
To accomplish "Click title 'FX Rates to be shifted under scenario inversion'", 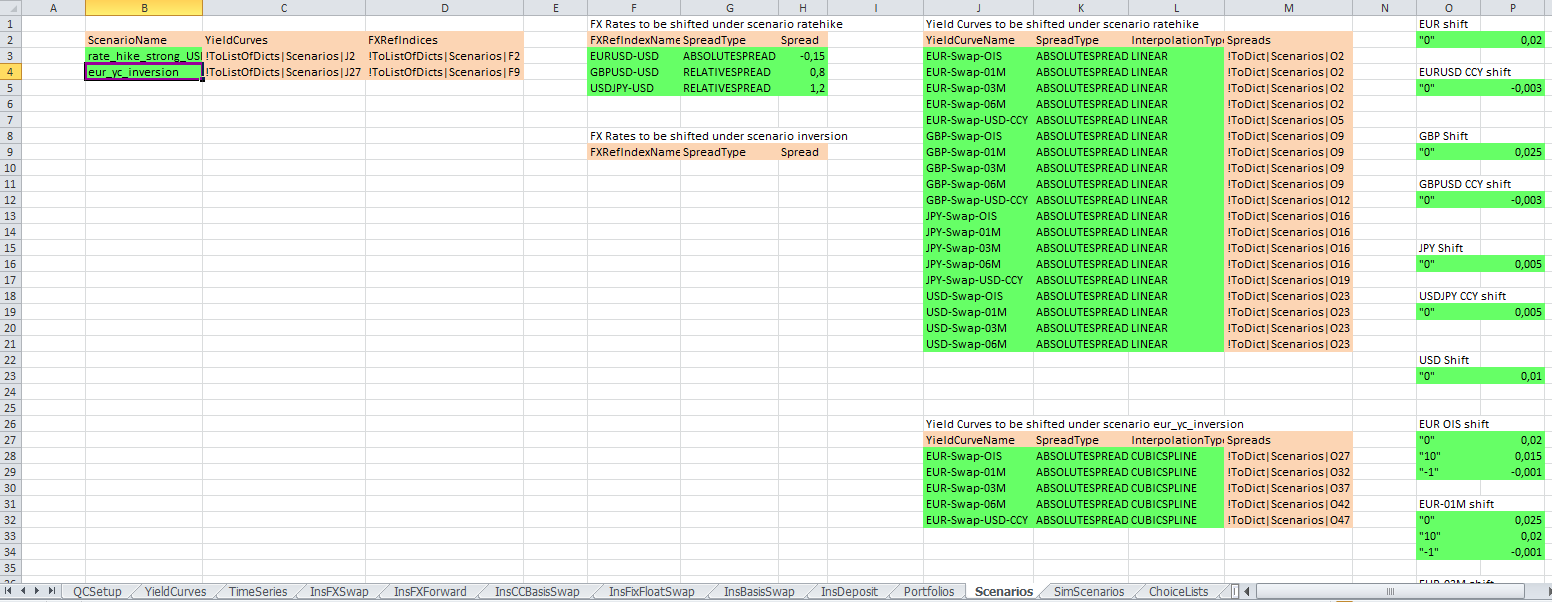I will tap(719, 136).
